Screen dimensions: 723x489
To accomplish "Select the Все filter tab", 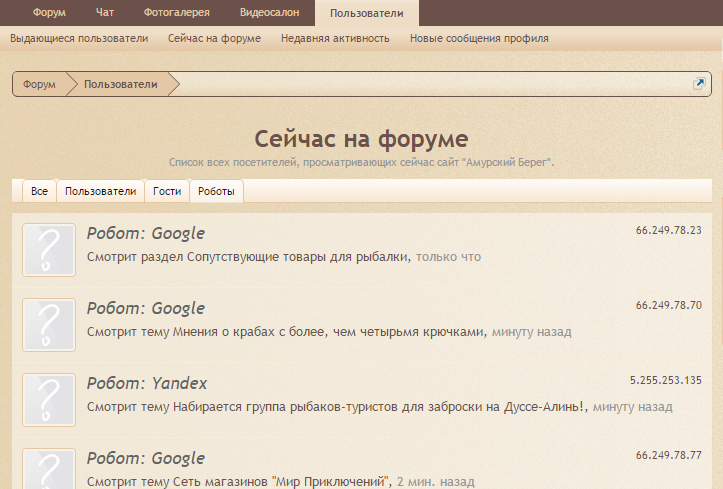I will pos(39,191).
